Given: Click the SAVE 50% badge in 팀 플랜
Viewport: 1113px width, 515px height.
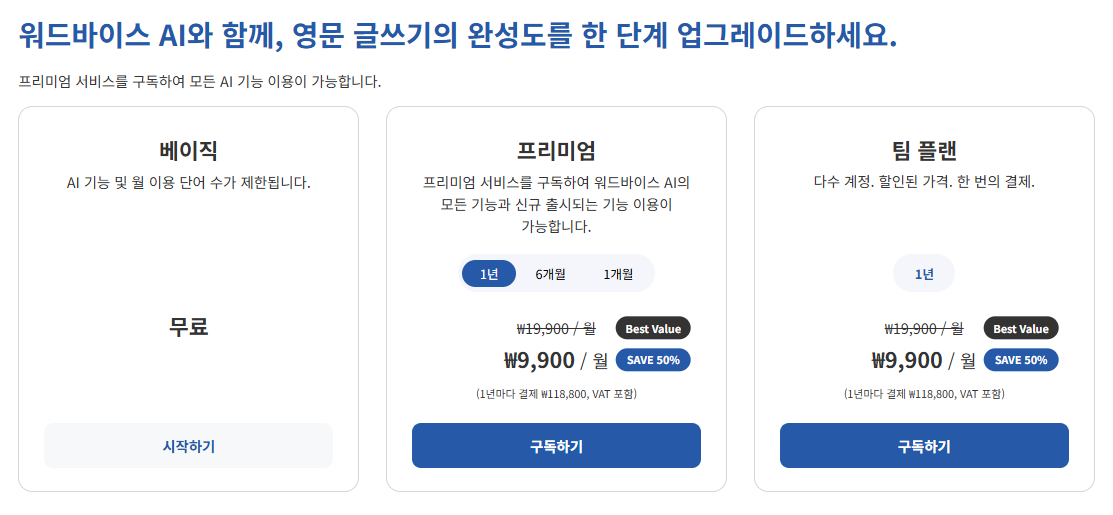Looking at the screenshot, I should [1021, 360].
